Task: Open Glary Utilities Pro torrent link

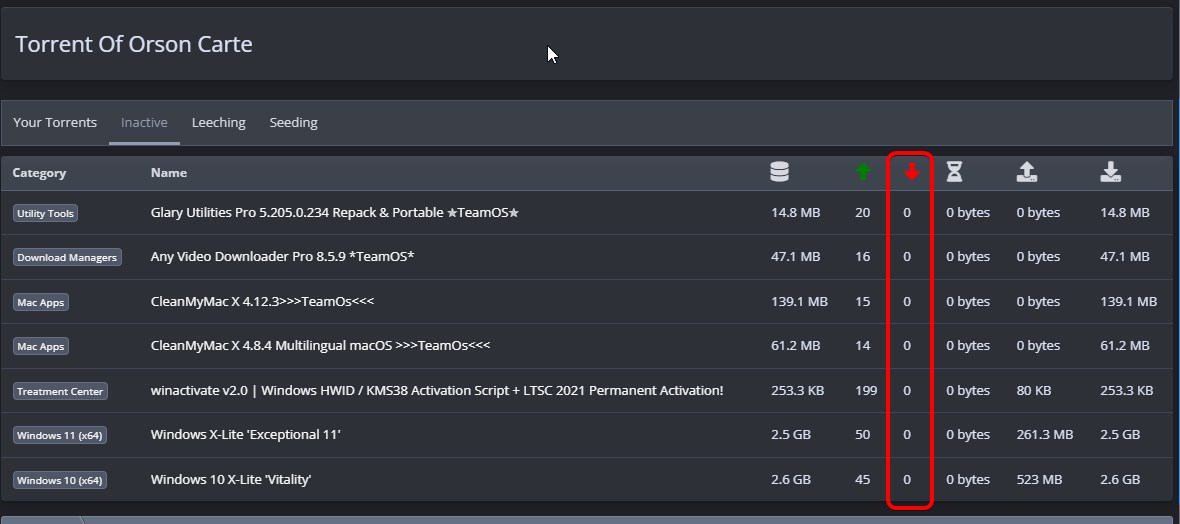Action: [x=335, y=213]
